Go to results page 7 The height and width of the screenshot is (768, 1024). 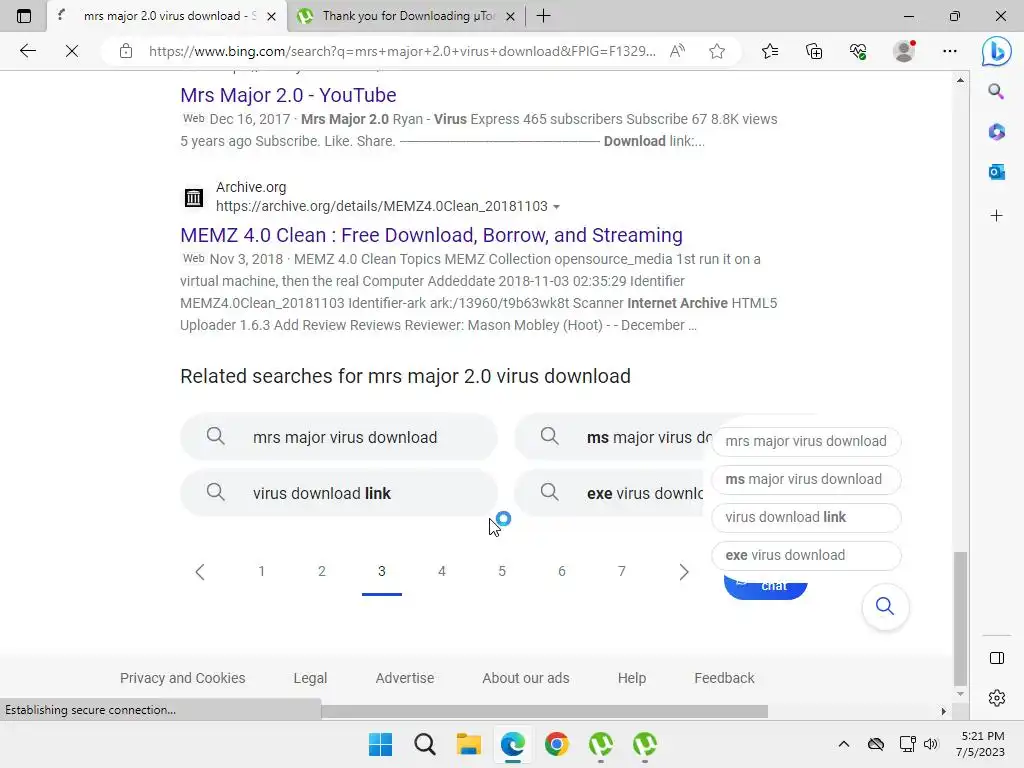pos(622,572)
